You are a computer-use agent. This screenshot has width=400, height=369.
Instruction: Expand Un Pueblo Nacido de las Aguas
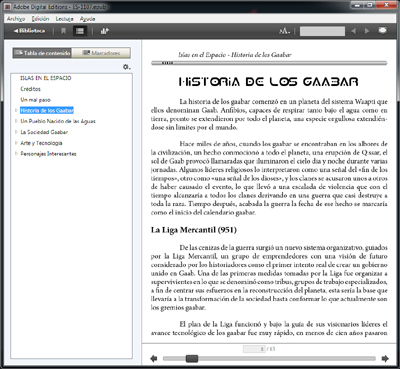[x=16, y=121]
